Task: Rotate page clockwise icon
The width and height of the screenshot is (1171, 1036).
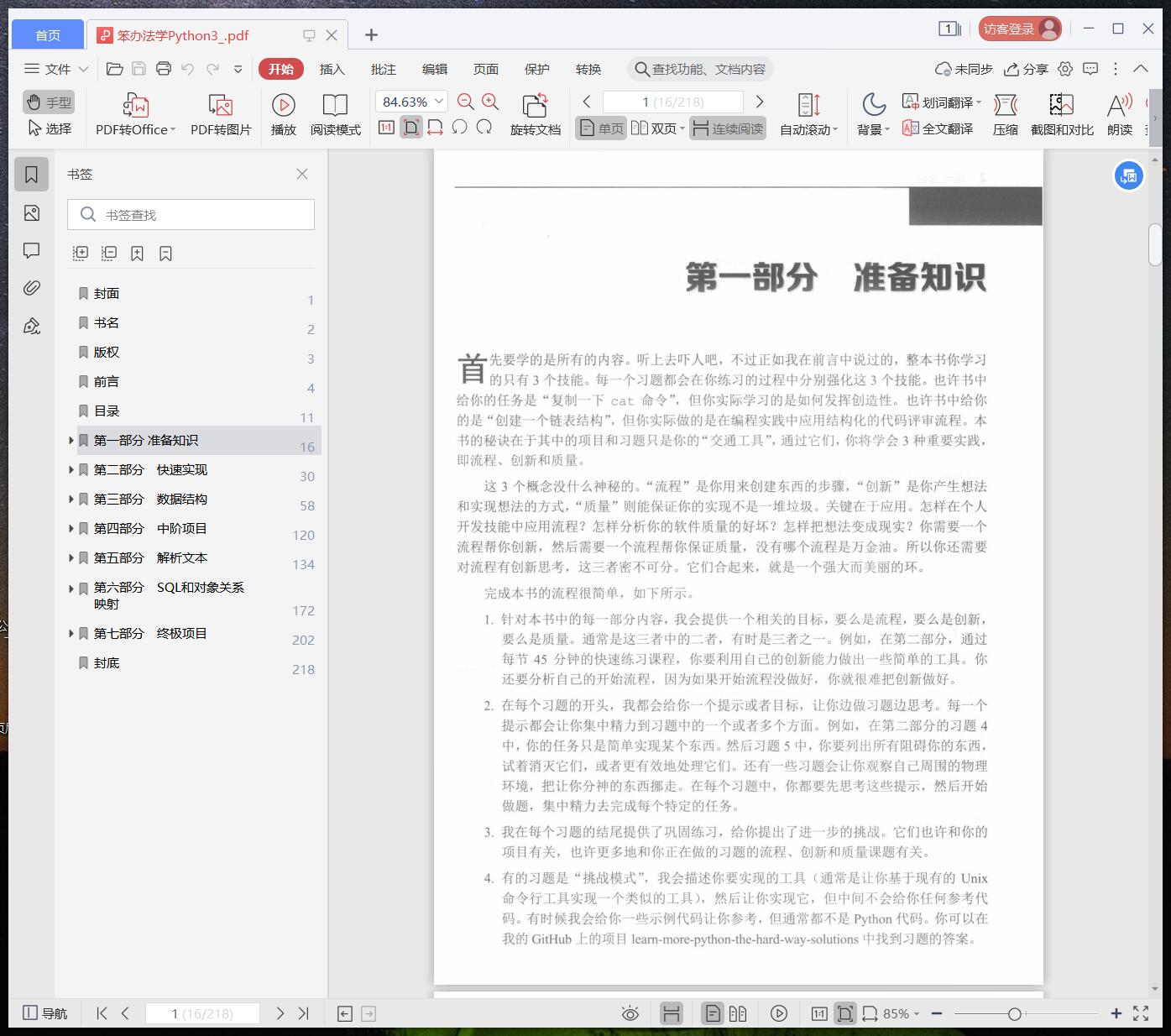Action: (484, 128)
